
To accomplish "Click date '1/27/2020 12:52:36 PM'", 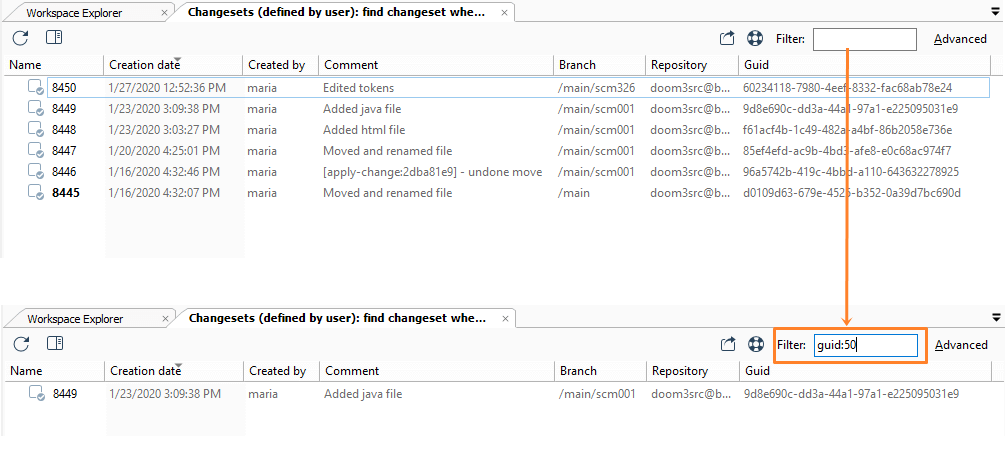I will 168,88.
